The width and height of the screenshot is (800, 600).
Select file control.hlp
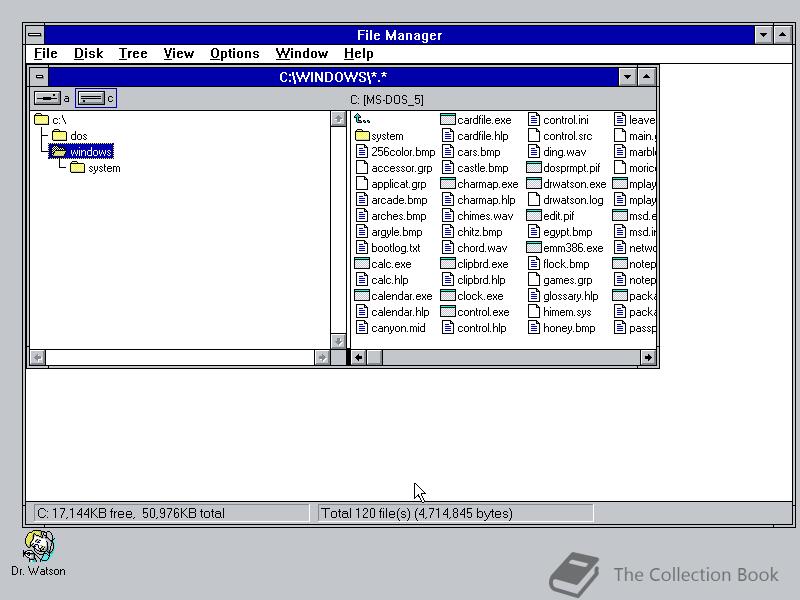point(474,328)
